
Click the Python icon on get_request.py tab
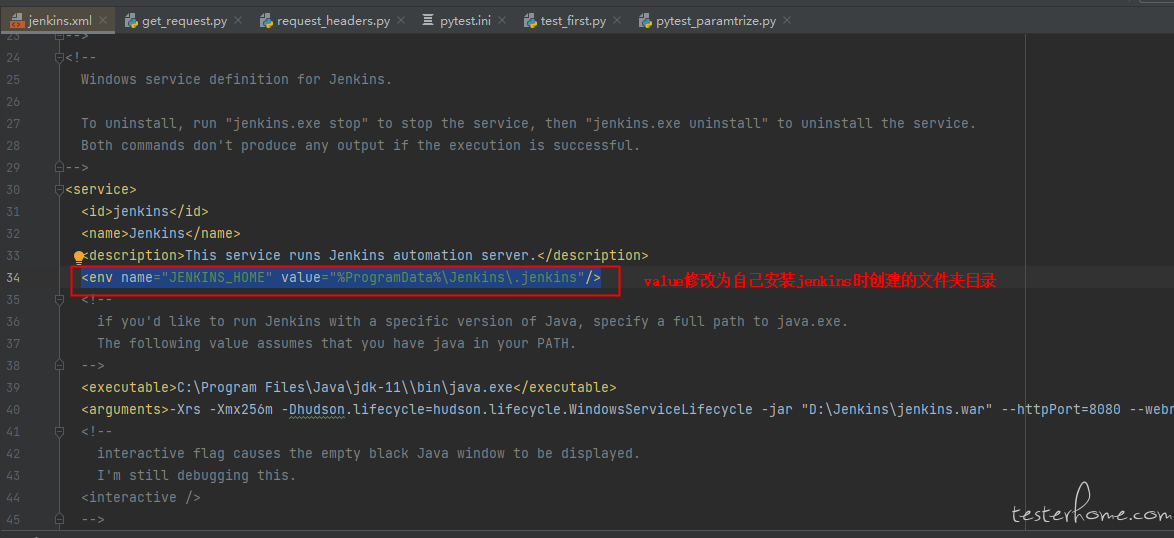(x=131, y=21)
